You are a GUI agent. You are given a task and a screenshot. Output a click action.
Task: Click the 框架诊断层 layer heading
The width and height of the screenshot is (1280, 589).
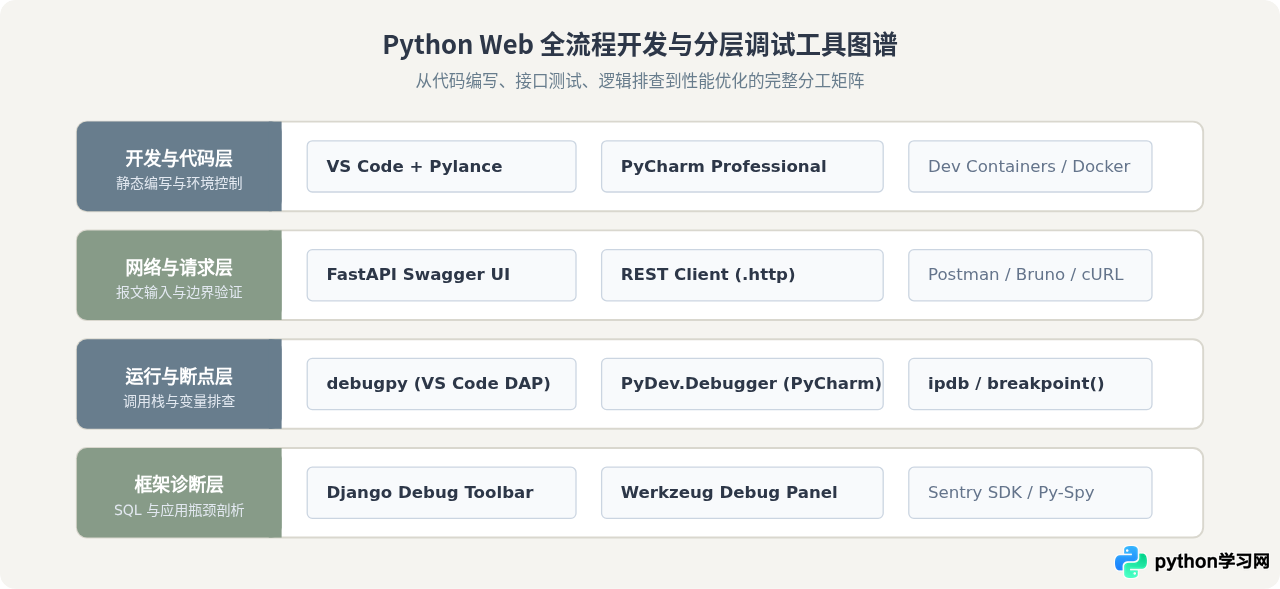(x=179, y=485)
